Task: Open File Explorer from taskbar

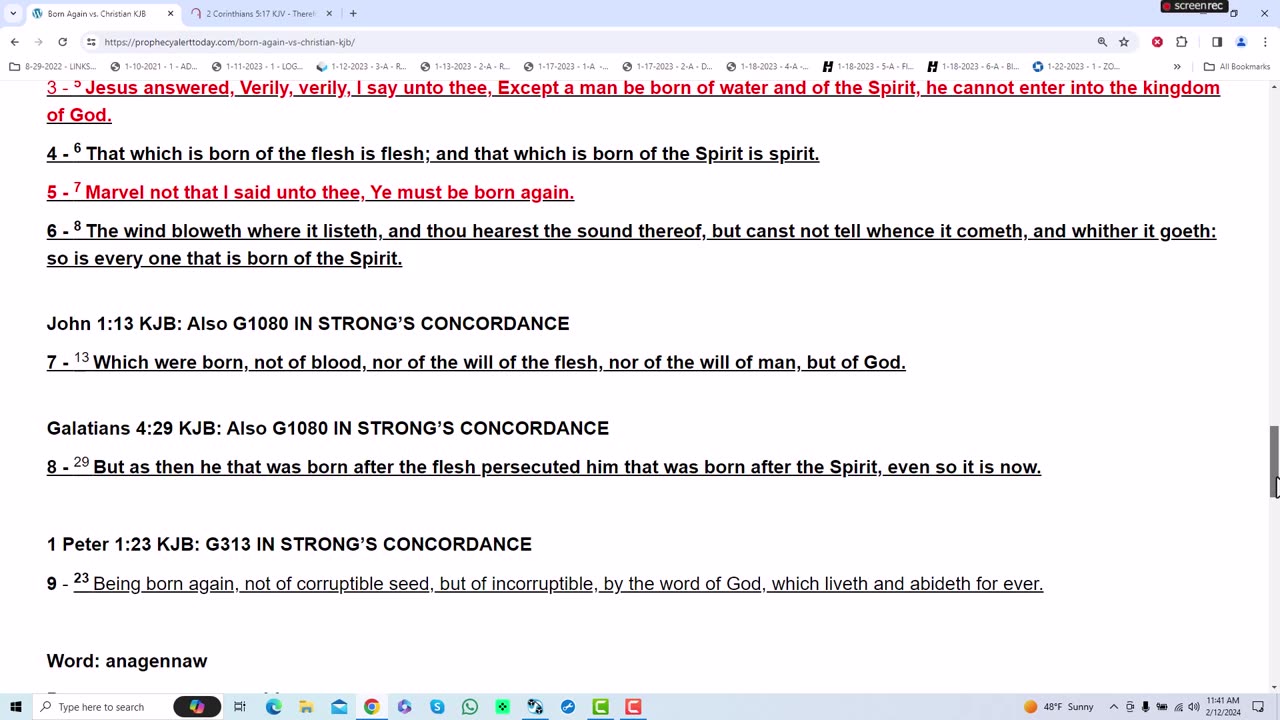Action: click(x=306, y=707)
